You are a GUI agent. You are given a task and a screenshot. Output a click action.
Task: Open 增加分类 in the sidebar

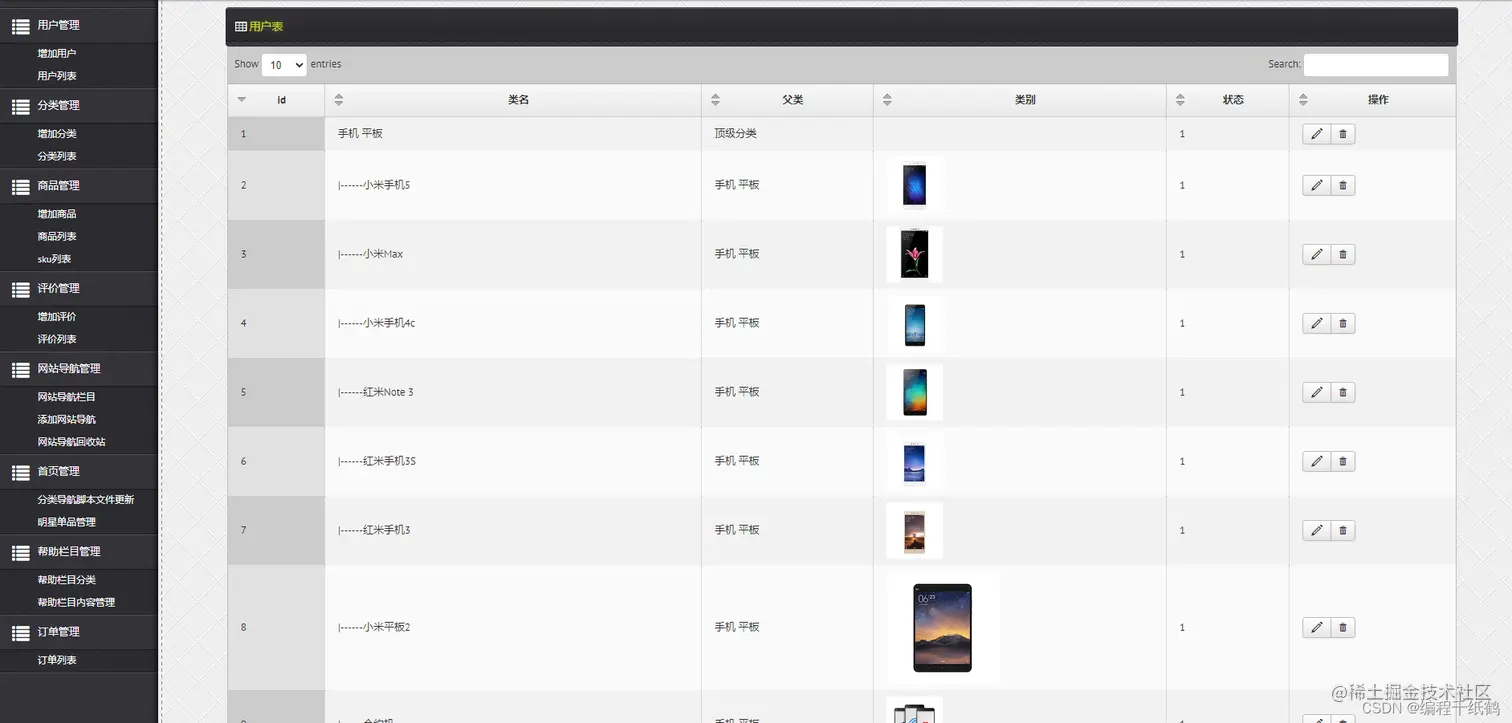click(x=57, y=134)
